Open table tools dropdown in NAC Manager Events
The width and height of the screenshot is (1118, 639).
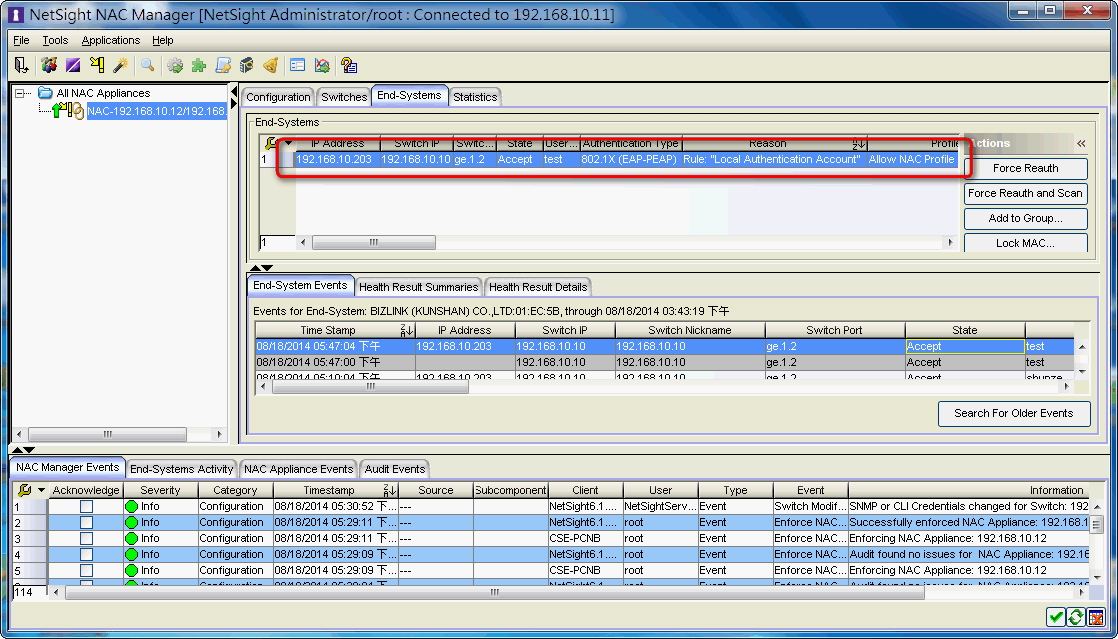(41, 491)
